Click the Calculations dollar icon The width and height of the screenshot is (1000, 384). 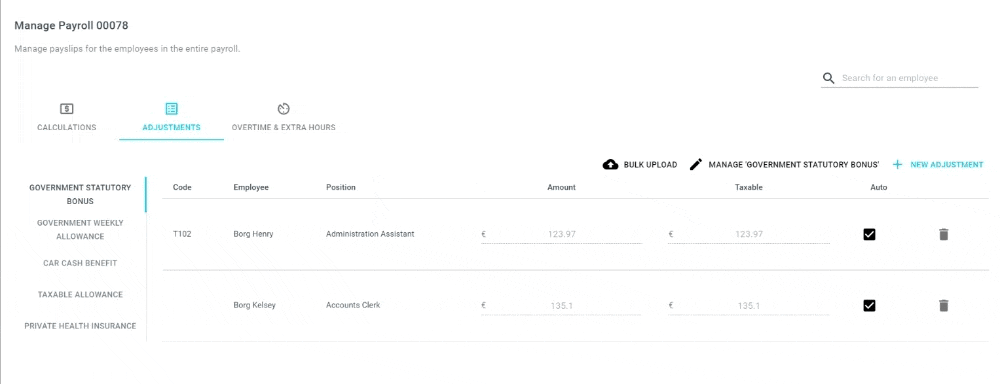tap(66, 108)
